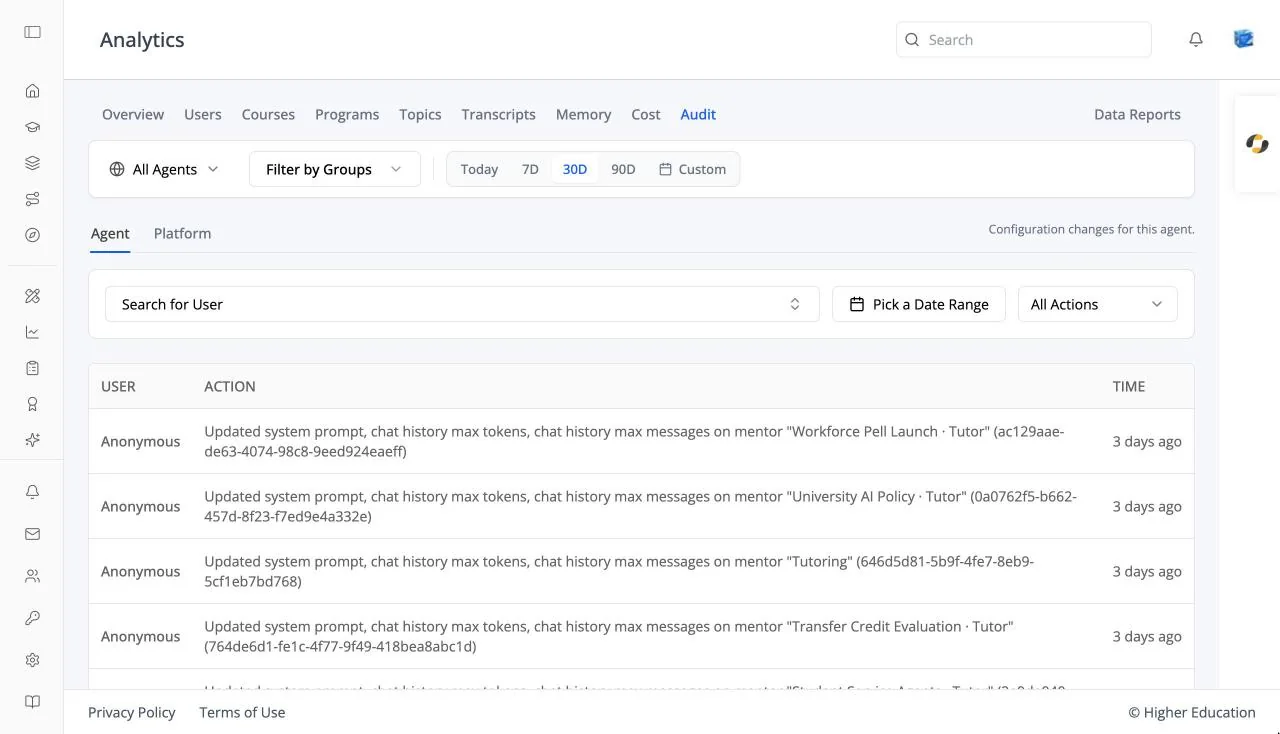Expand the Search for User combo box

pyautogui.click(x=462, y=304)
